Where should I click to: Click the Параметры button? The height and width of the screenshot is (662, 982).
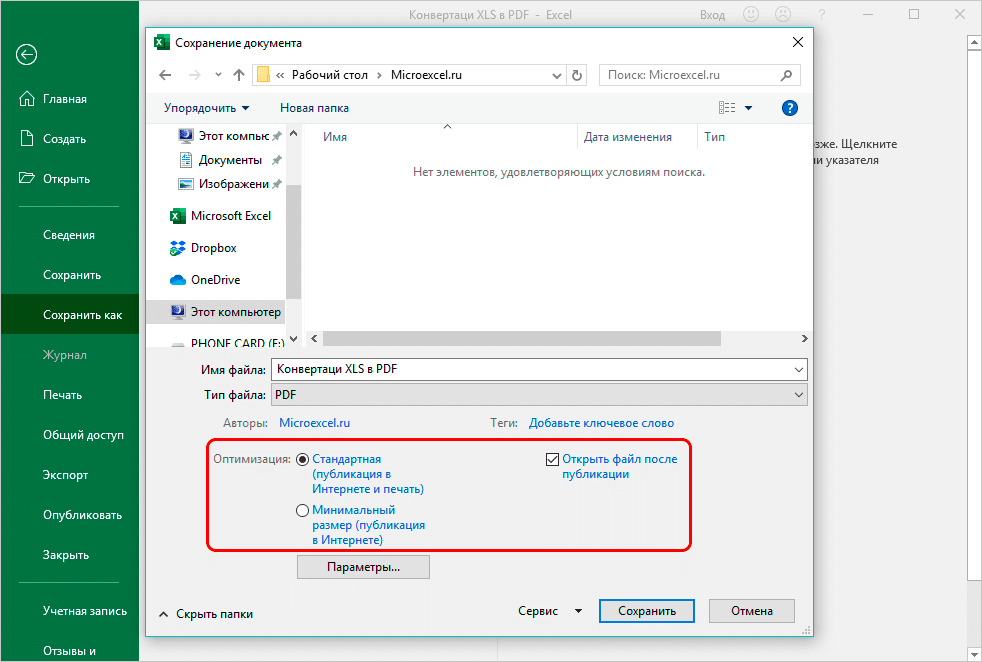[363, 566]
